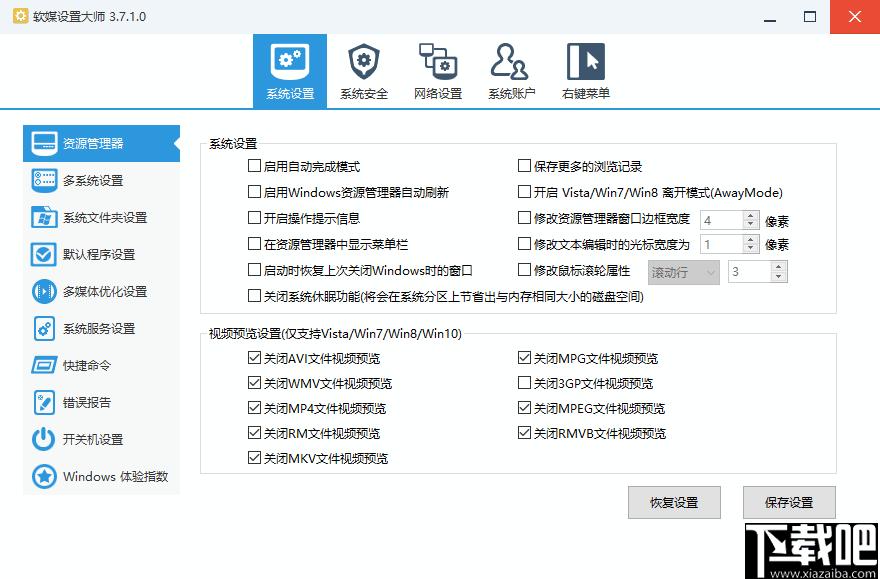880x579 pixels.
Task: Click 保存设置 button
Action: pos(789,502)
